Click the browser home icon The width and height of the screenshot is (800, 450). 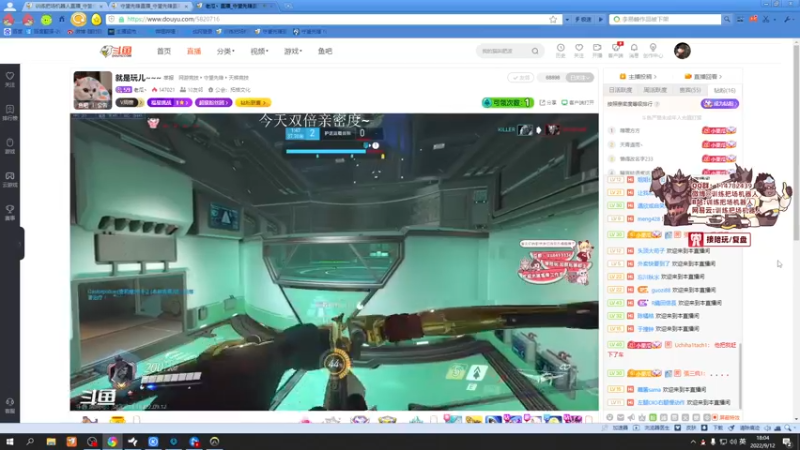pos(62,19)
